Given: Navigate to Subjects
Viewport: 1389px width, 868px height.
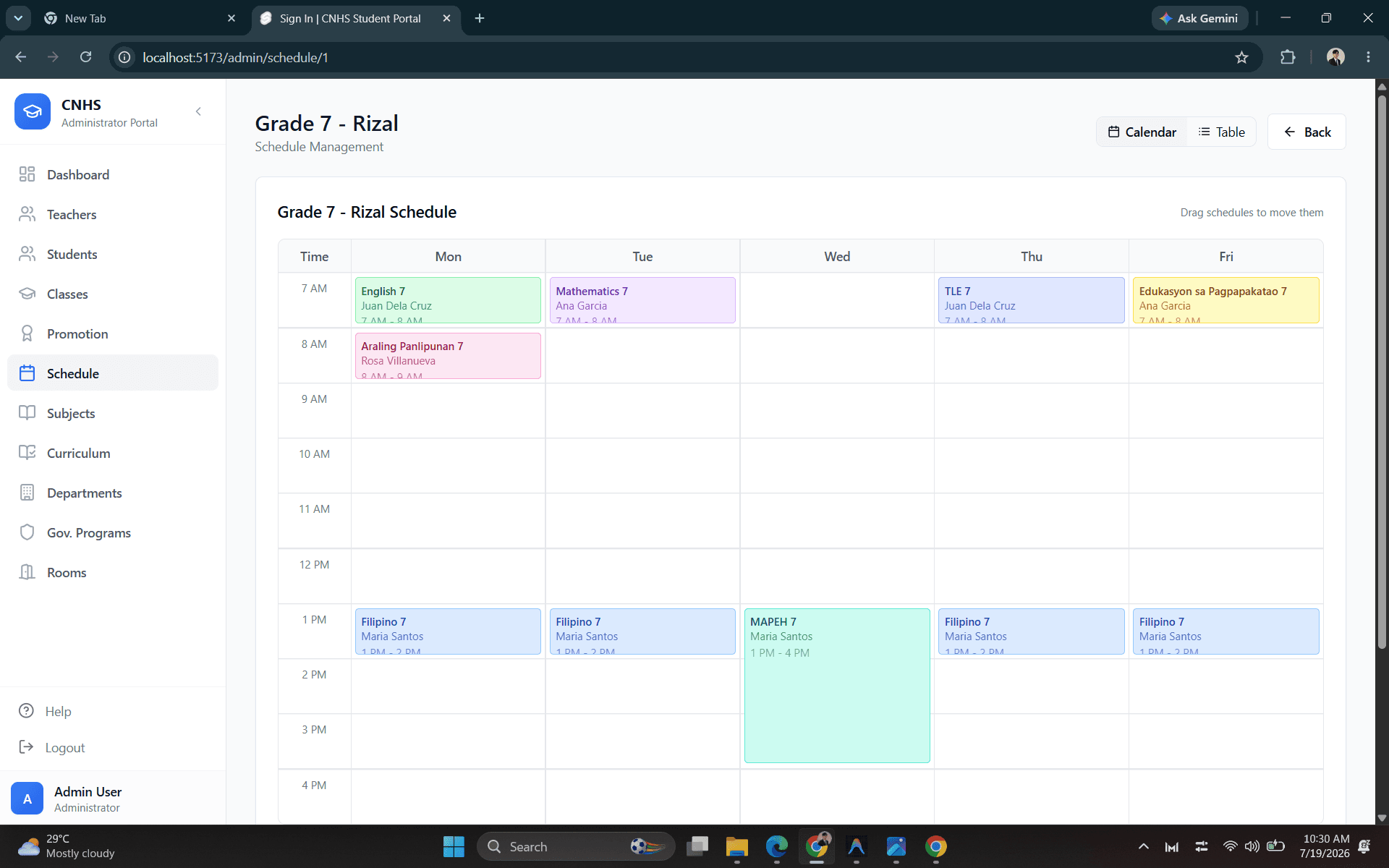Looking at the screenshot, I should [113, 413].
